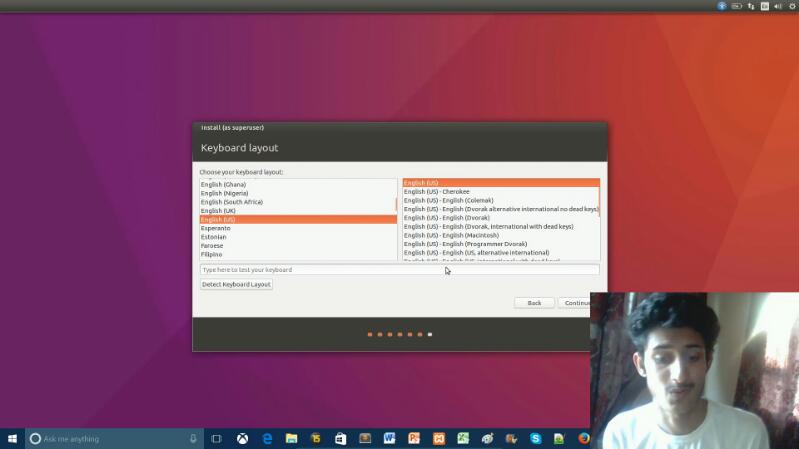Open Microsoft Word from the taskbar

[x=389, y=438]
